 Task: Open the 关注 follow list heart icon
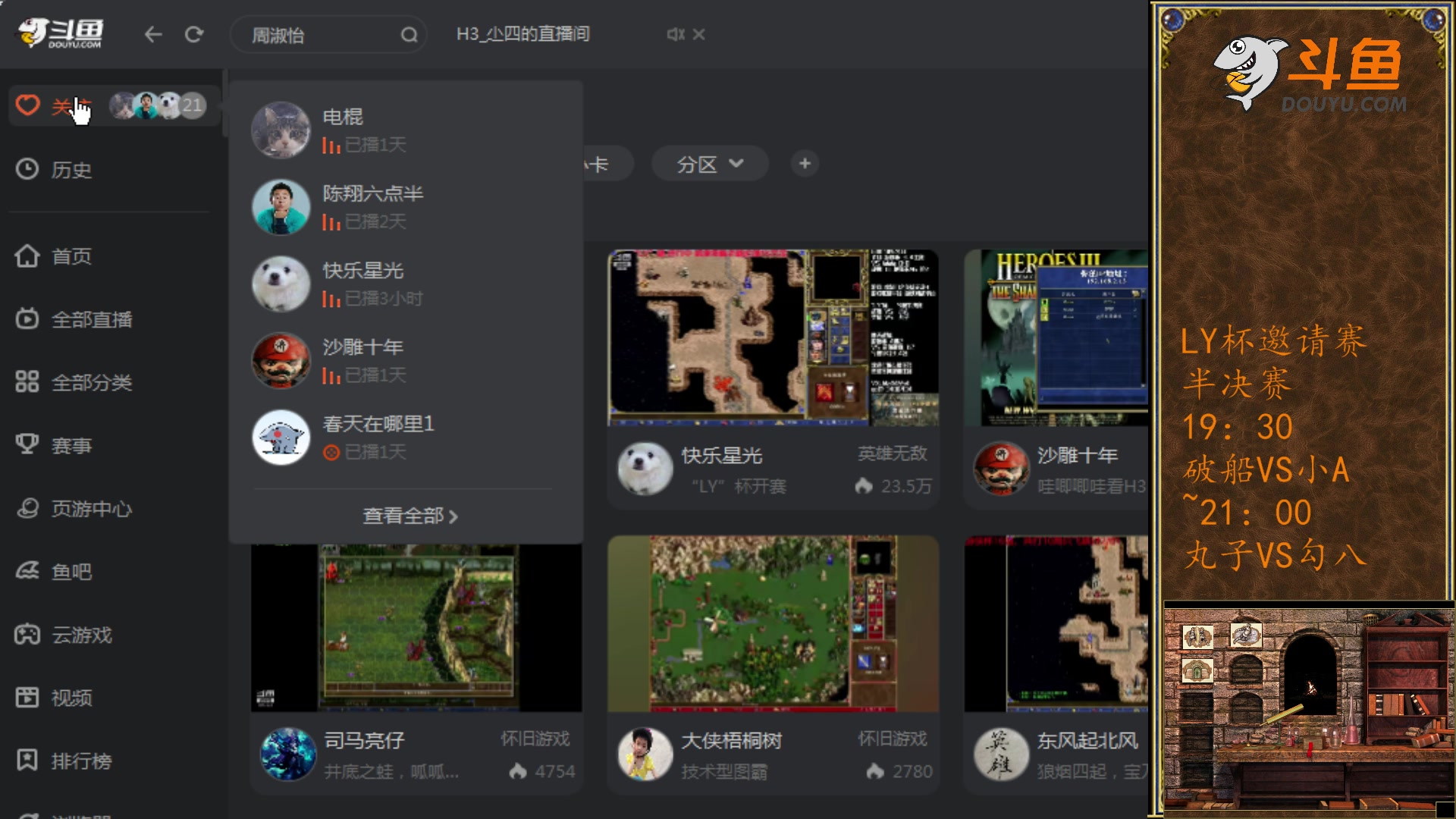28,105
